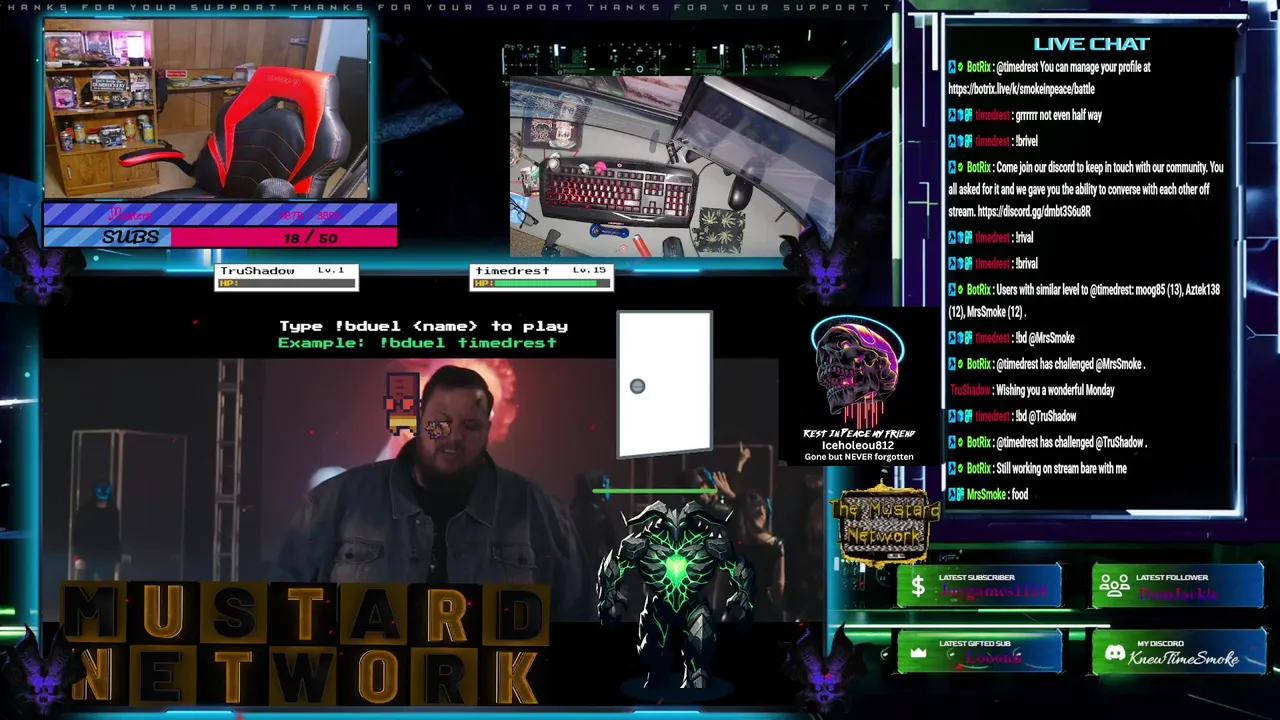Click the Latest Follower panel name
The width and height of the screenshot is (1280, 720).
1177,593
